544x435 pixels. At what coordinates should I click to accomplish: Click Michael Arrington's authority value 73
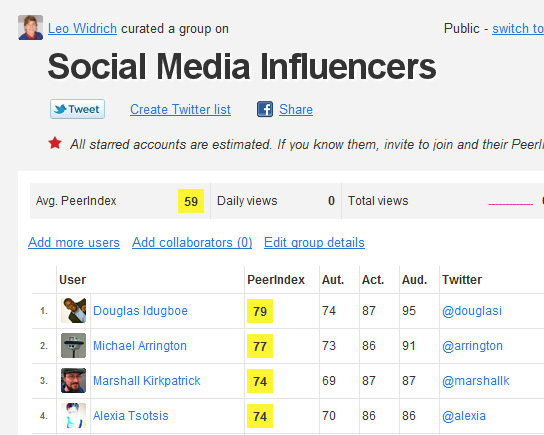point(329,346)
